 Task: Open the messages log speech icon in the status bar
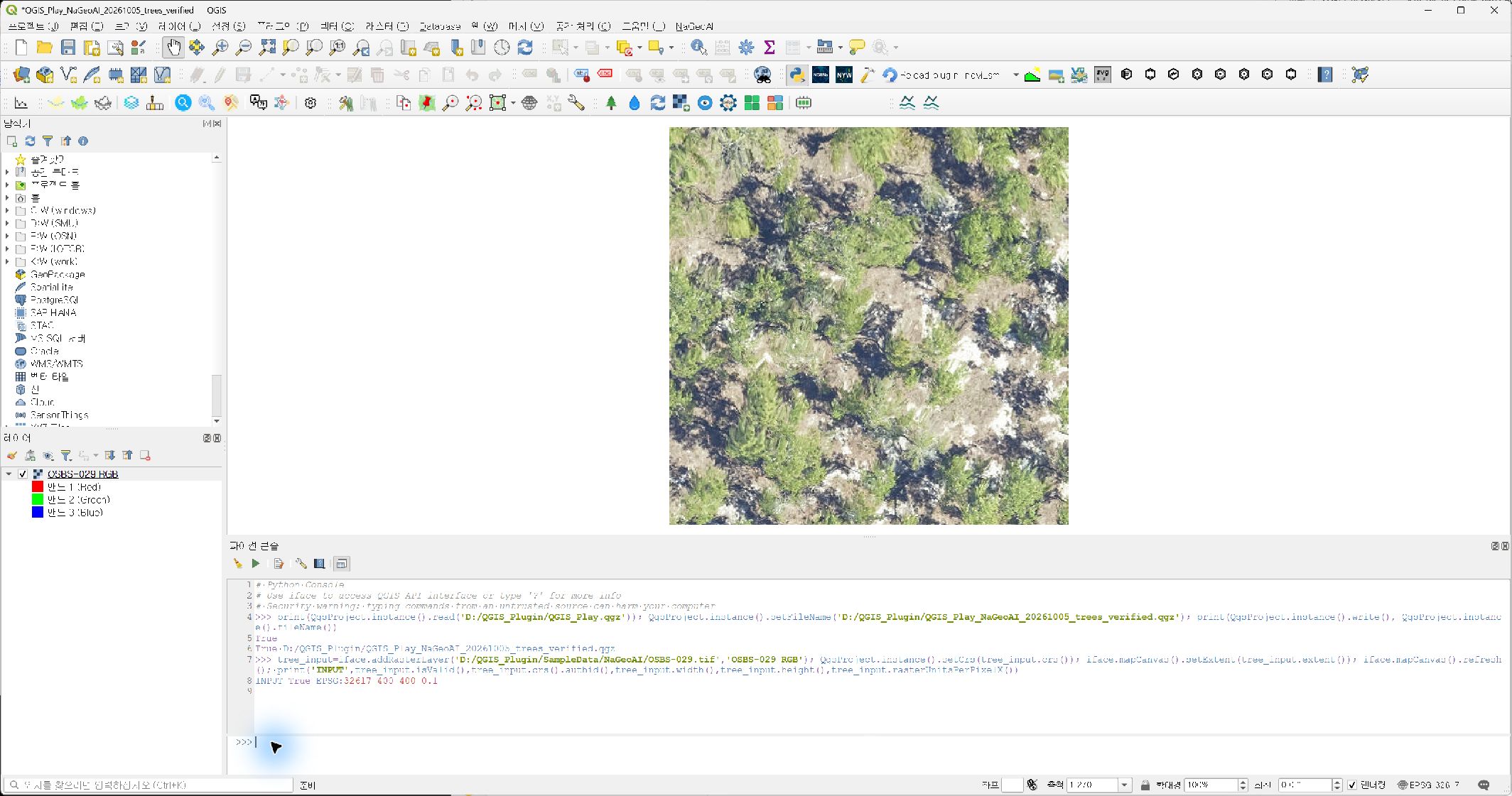coord(1484,785)
